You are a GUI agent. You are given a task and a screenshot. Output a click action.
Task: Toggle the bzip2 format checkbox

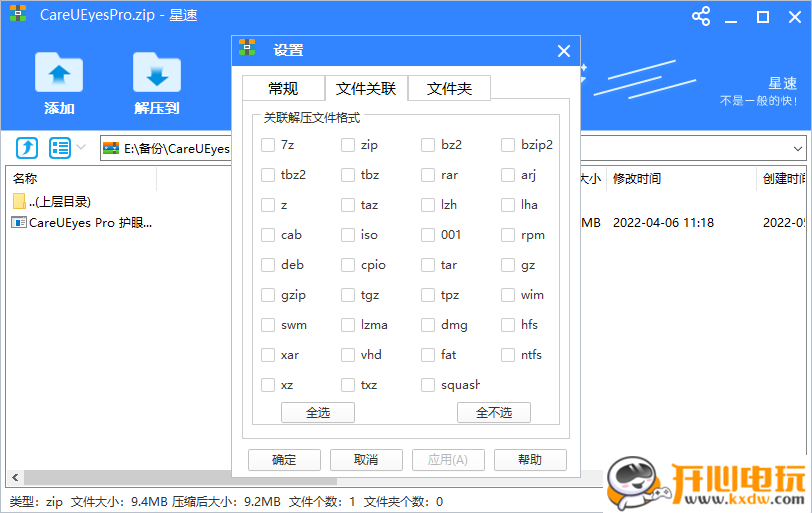[508, 145]
